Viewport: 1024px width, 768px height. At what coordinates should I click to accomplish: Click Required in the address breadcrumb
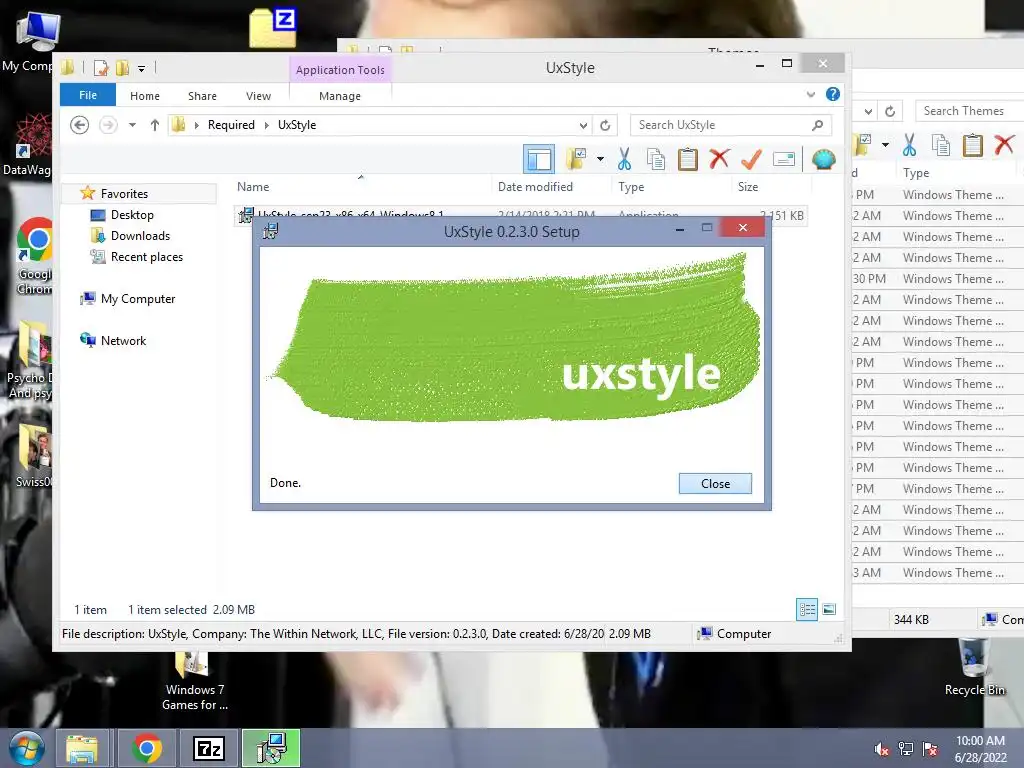[231, 125]
